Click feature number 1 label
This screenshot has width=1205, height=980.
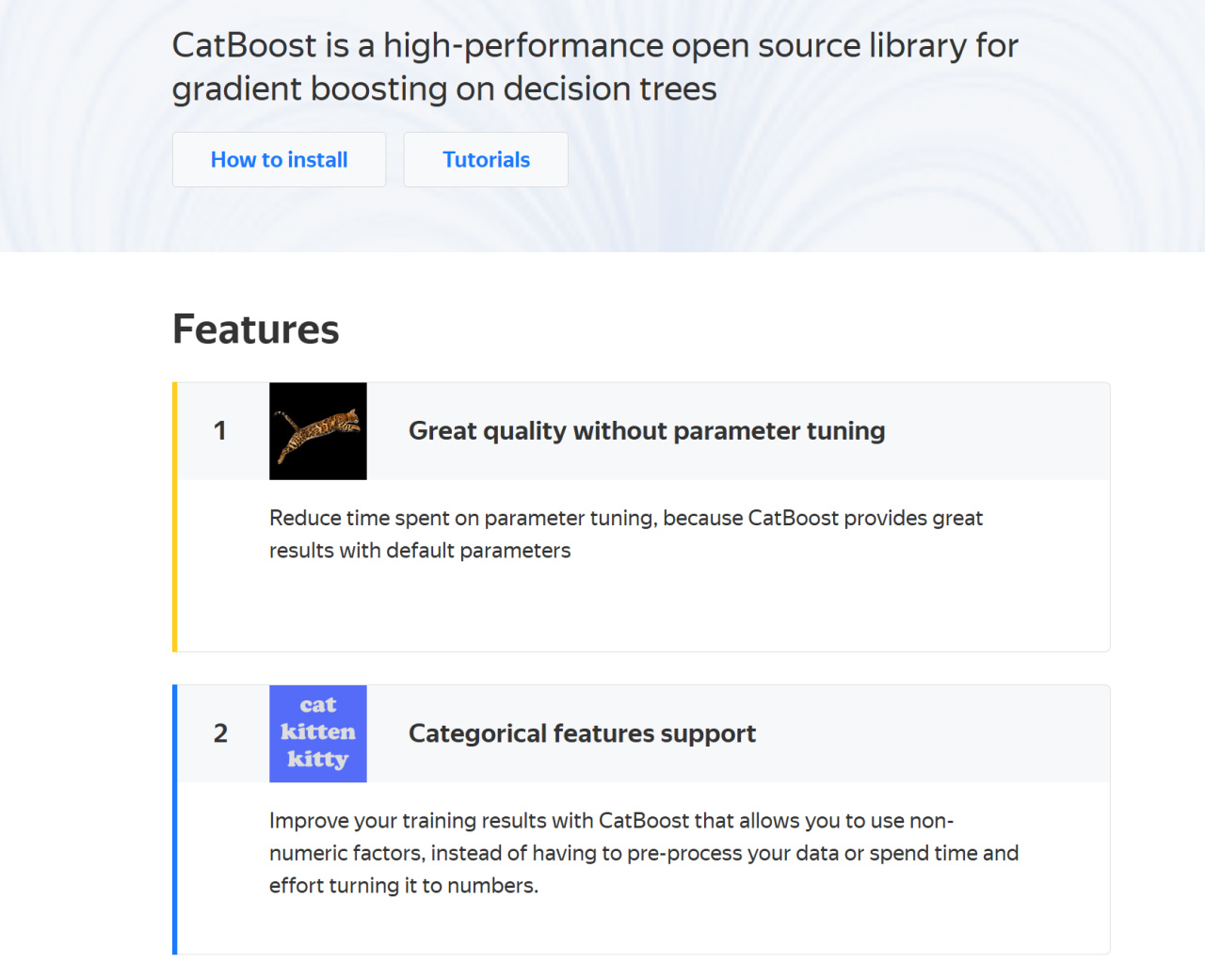point(220,431)
